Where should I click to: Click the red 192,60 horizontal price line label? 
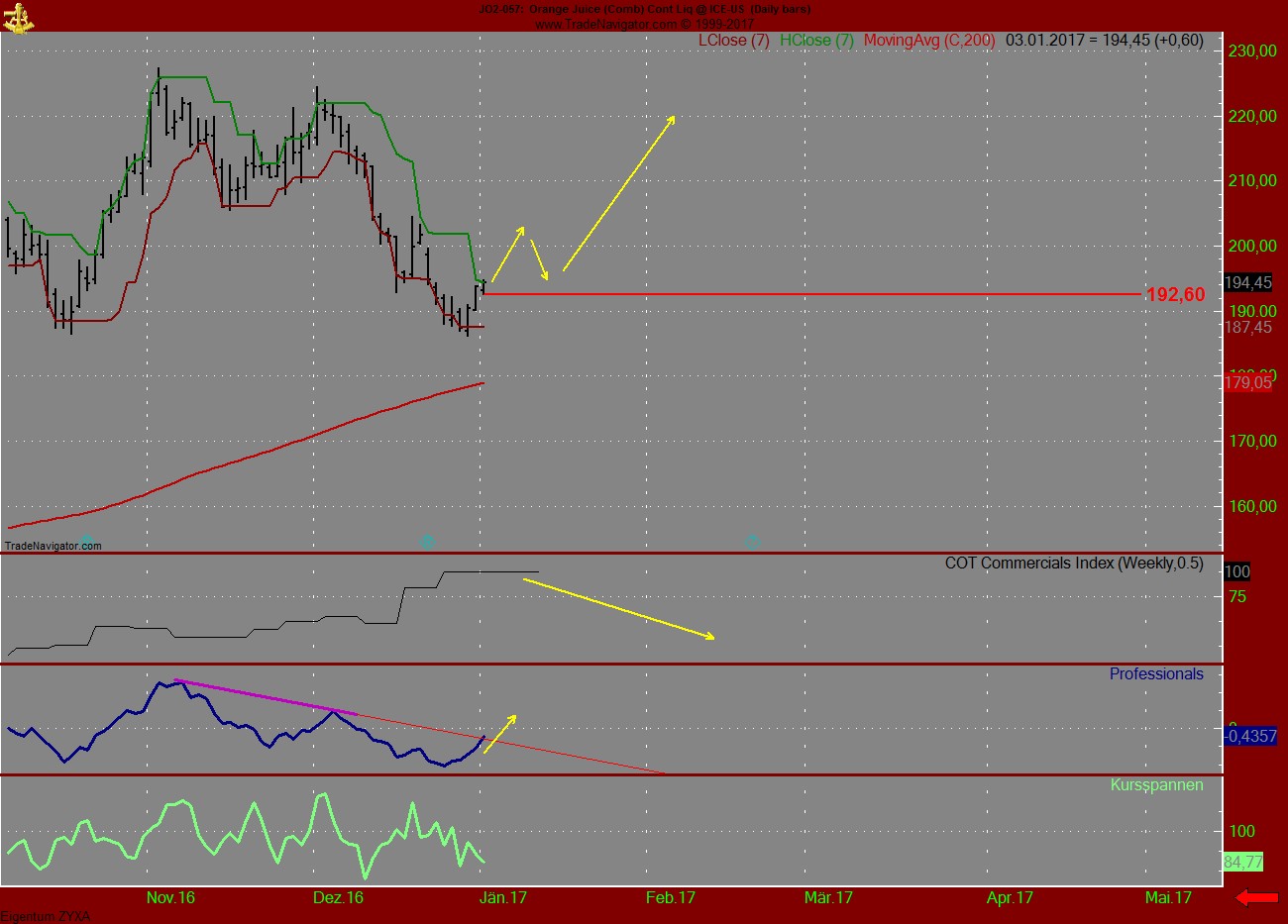point(1175,293)
